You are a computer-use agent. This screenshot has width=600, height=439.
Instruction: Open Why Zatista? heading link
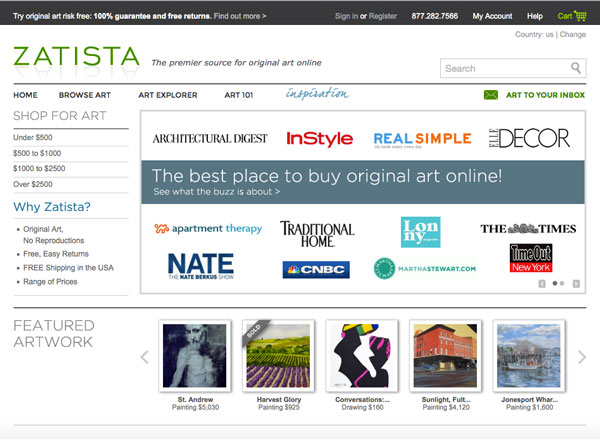52,207
